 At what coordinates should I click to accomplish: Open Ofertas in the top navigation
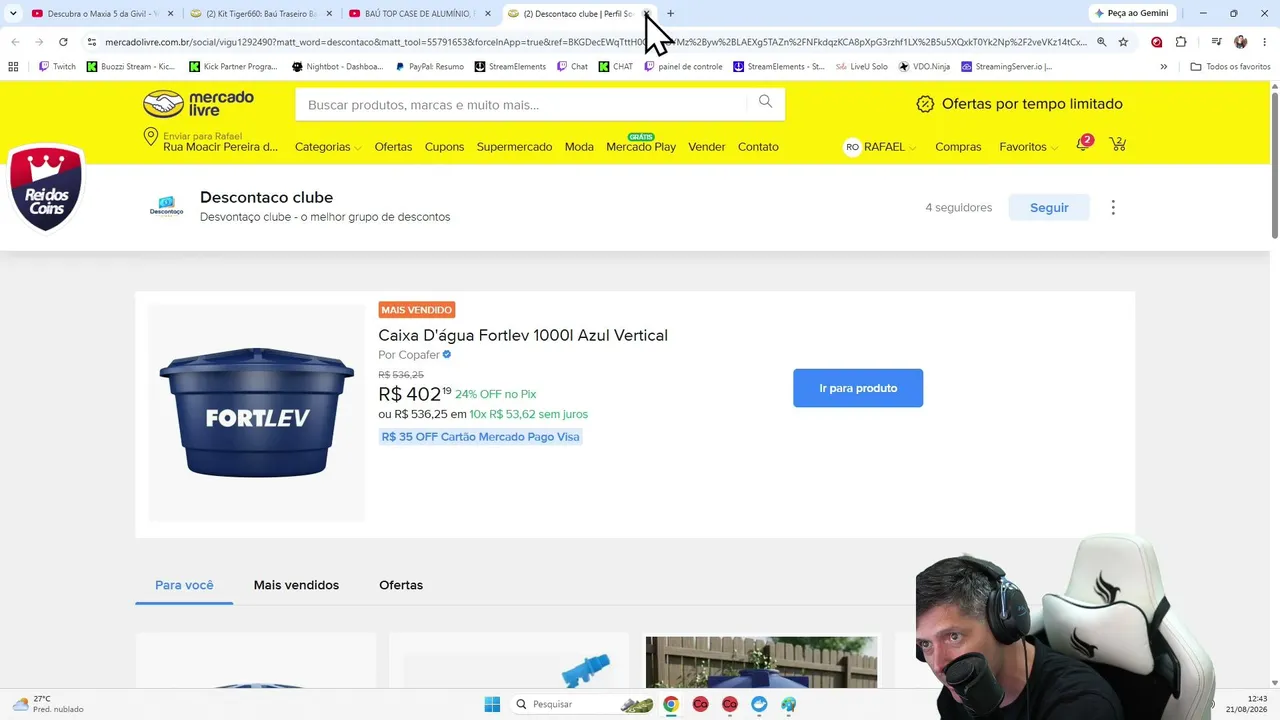click(x=393, y=147)
